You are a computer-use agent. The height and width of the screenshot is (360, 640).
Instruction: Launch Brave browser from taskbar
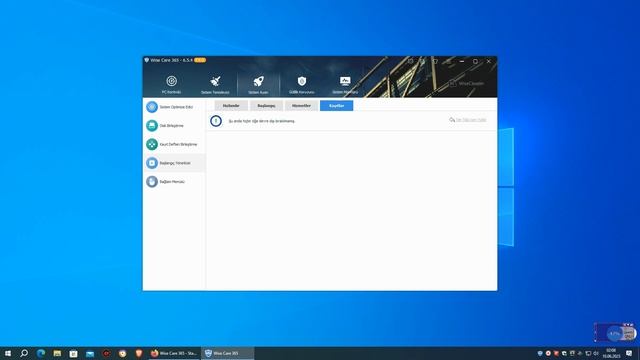(139, 353)
